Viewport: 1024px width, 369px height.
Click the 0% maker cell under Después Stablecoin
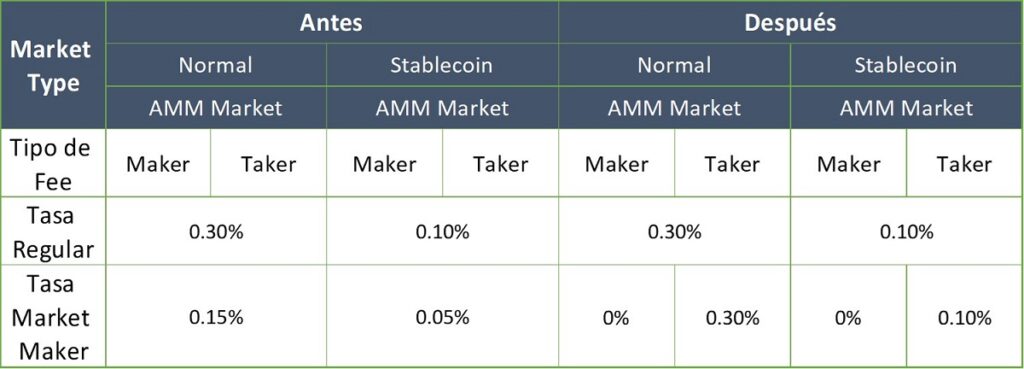click(x=848, y=316)
